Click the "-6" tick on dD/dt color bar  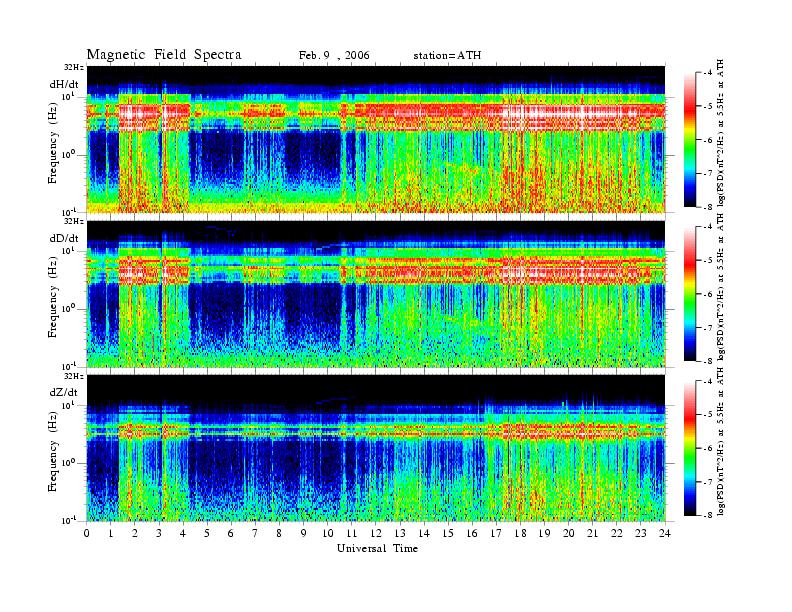tap(709, 294)
